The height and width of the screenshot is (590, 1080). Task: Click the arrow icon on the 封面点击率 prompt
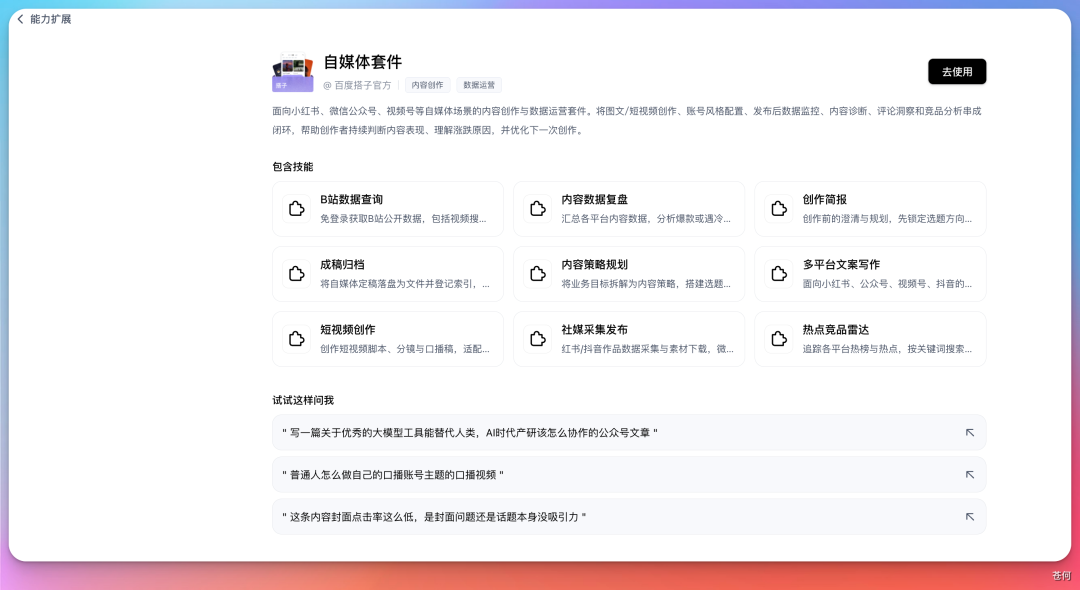point(969,516)
